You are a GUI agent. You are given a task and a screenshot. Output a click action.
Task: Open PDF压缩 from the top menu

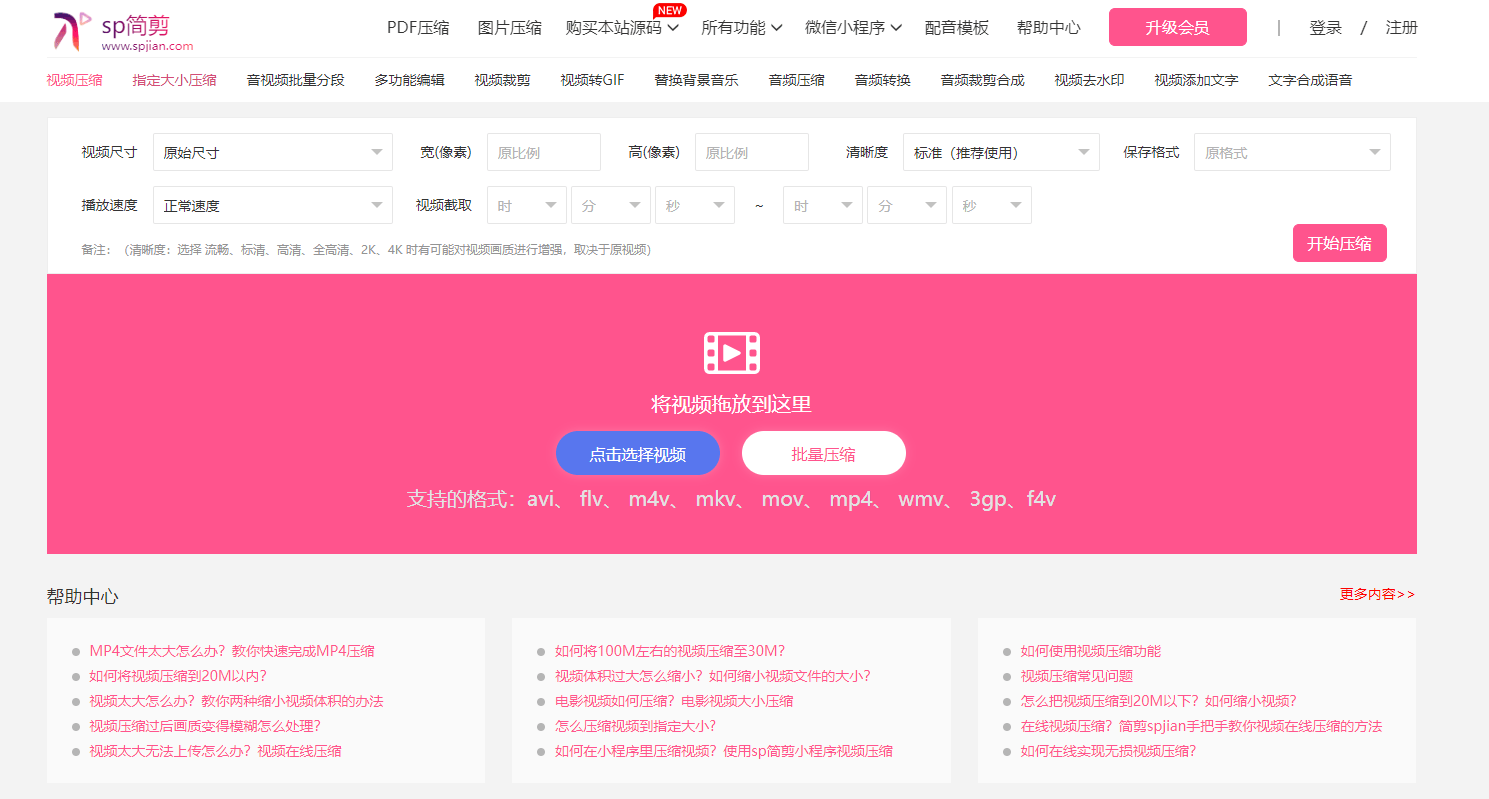417,28
